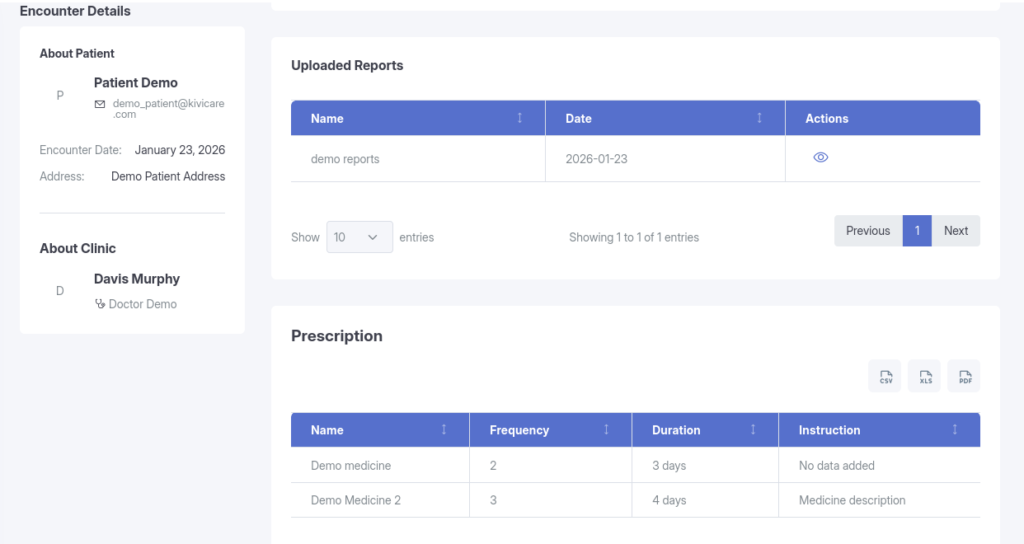
Task: Select the demo reports row name
Action: 345,159
